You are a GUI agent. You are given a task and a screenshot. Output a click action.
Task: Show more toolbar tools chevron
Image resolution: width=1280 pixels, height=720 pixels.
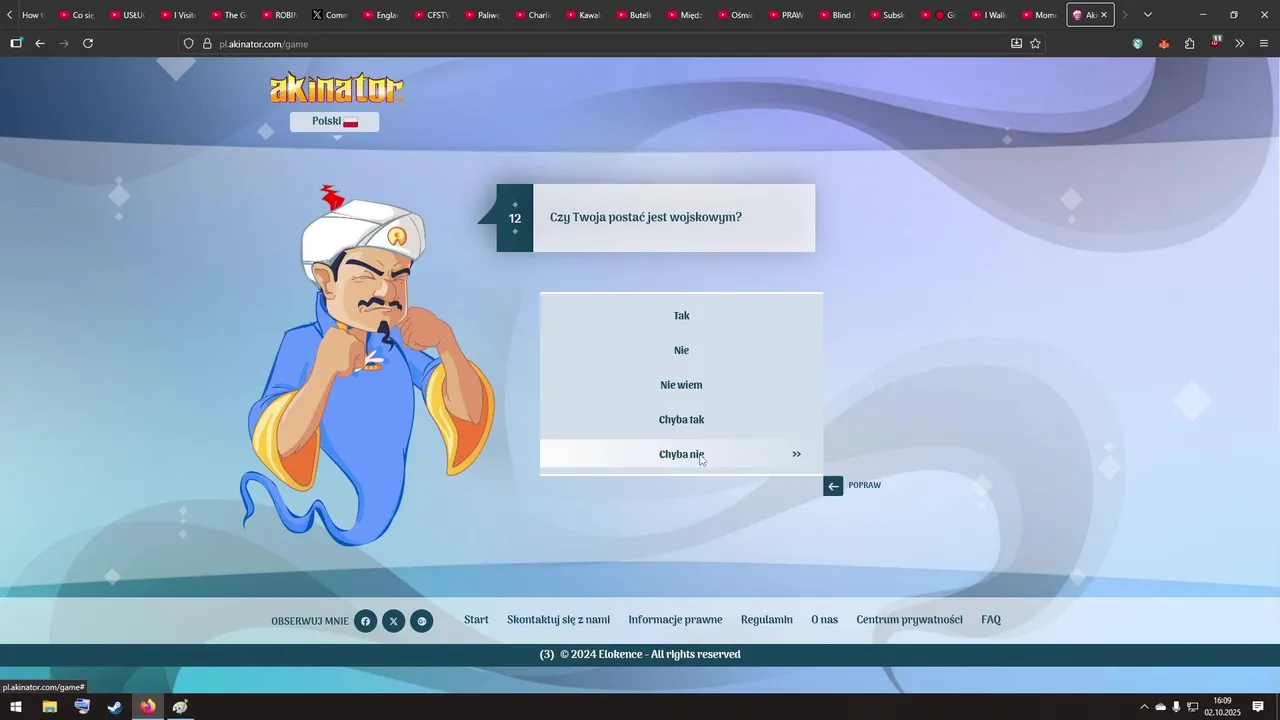[1240, 44]
